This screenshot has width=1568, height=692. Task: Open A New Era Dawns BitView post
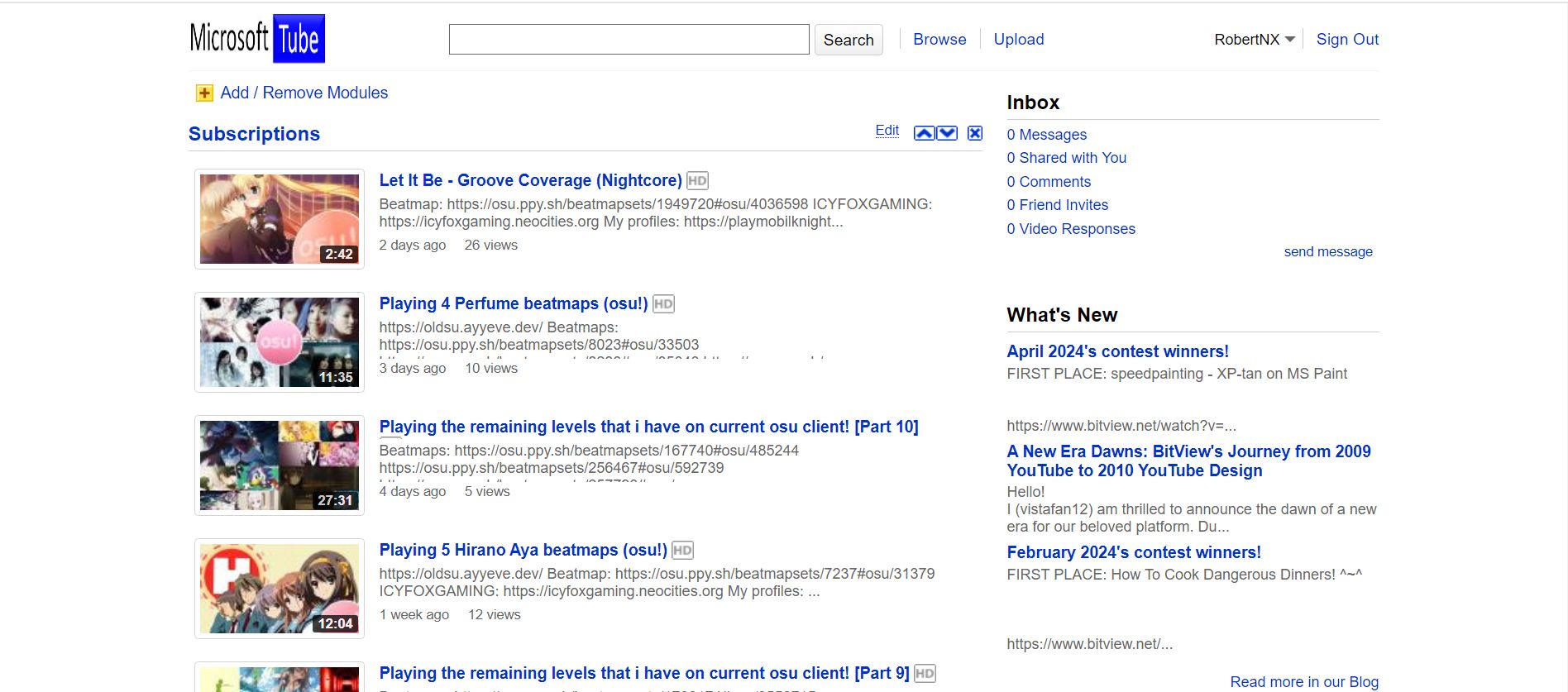point(1188,461)
